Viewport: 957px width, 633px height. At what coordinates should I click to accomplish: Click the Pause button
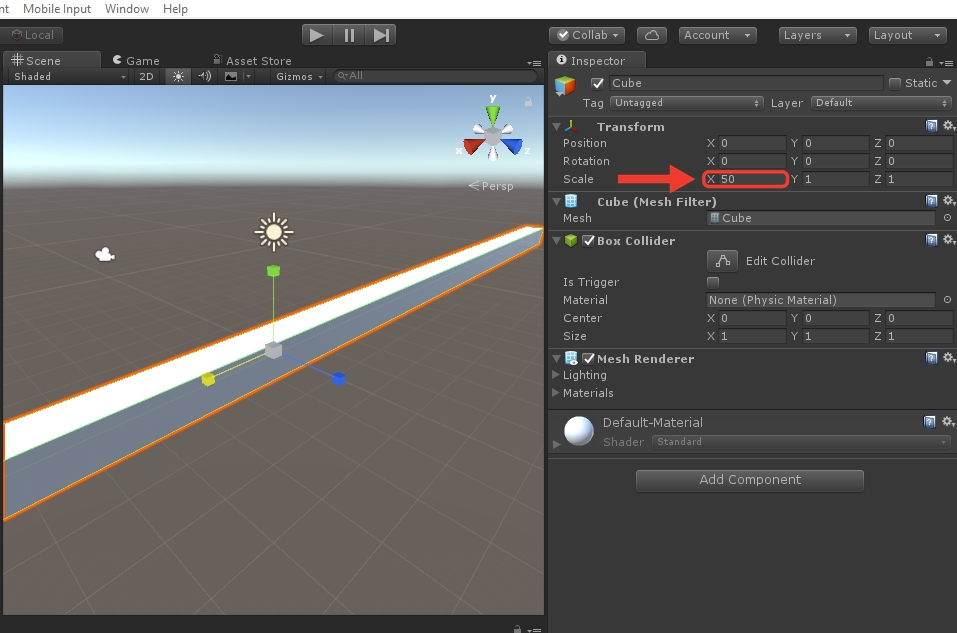tap(349, 35)
